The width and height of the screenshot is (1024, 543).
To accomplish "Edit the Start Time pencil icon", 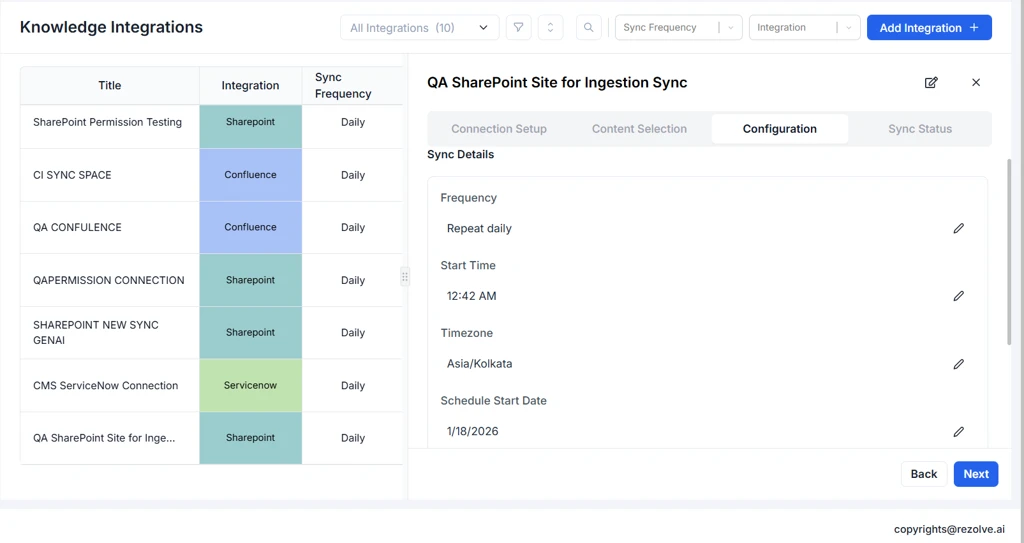I will 958,296.
